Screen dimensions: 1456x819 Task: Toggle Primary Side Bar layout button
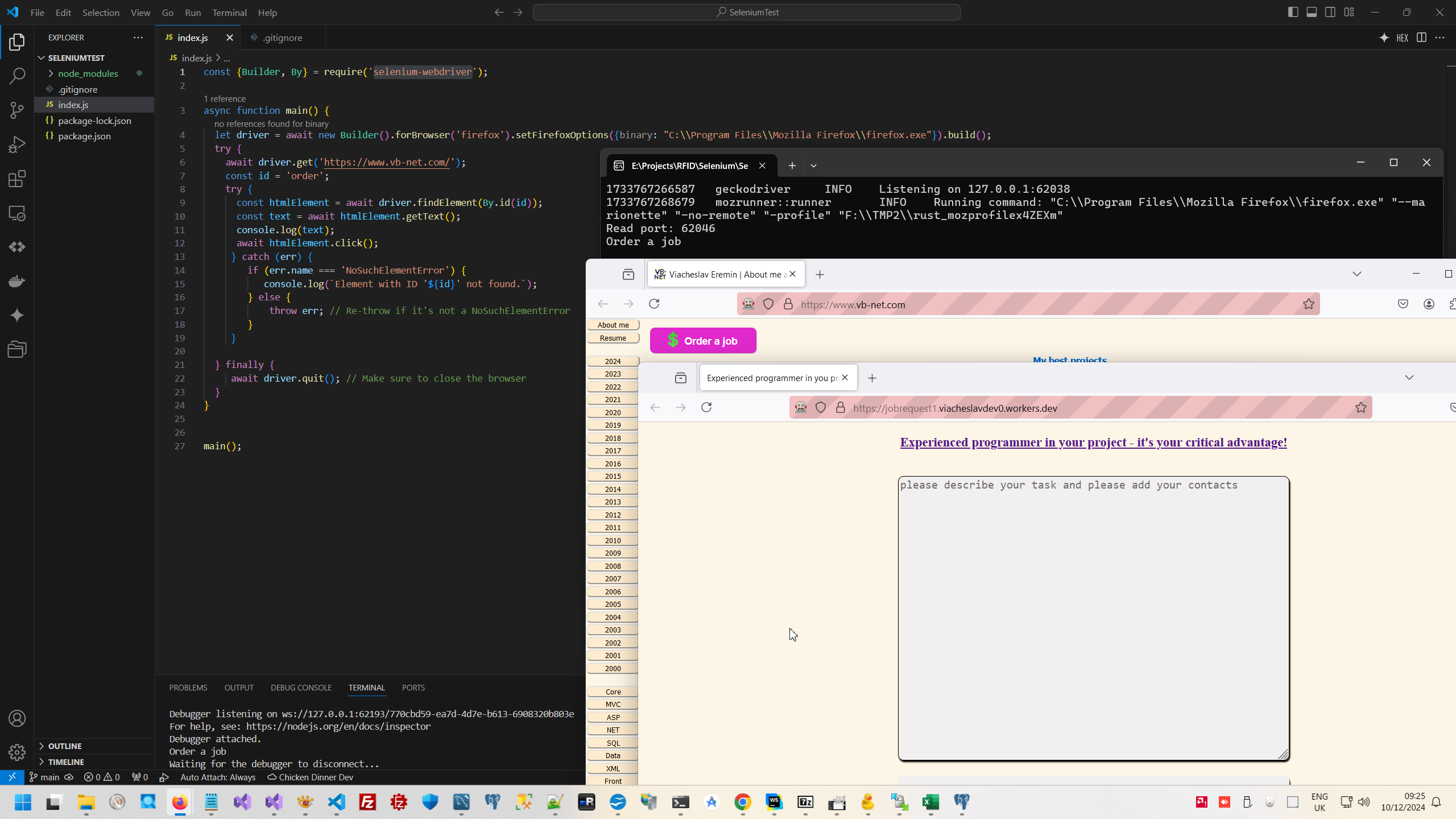(x=1293, y=12)
